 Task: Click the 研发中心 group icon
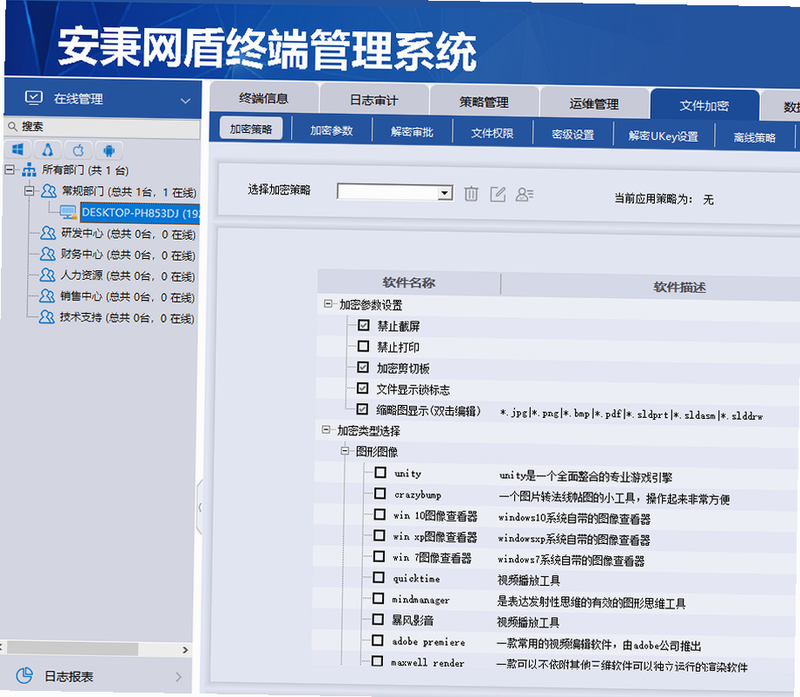pyautogui.click(x=48, y=233)
